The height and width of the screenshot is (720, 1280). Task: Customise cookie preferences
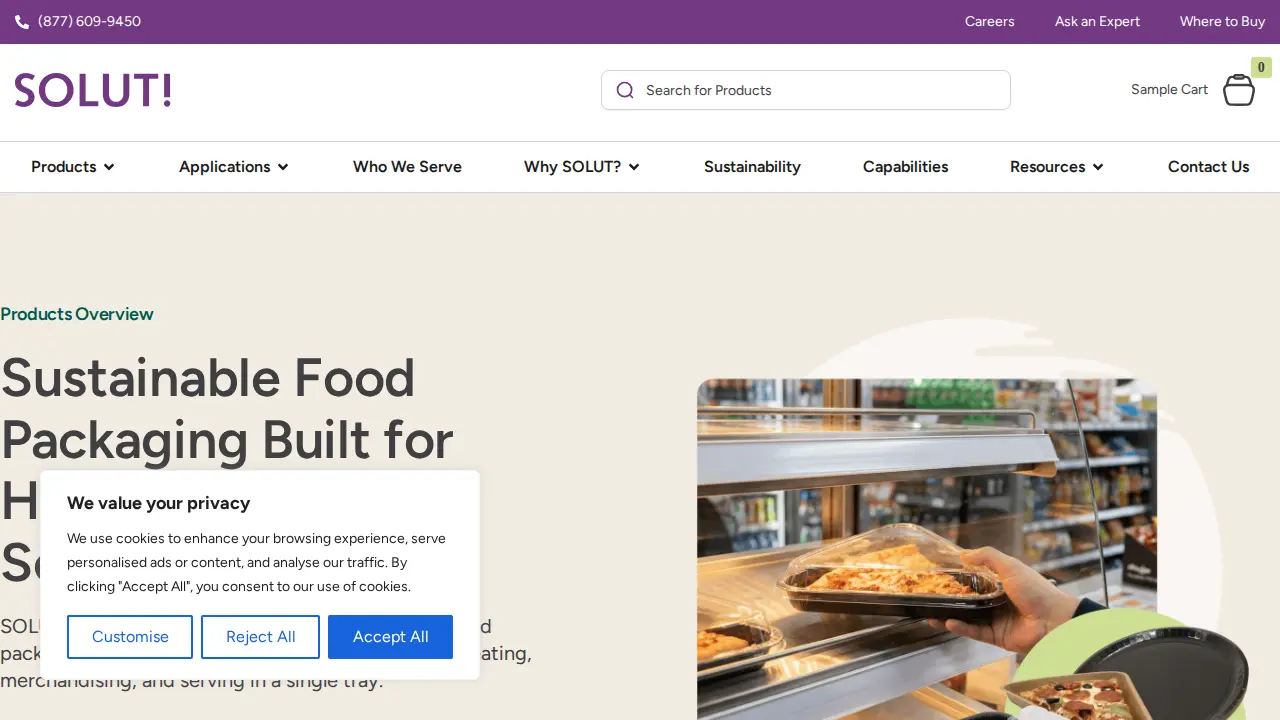coord(130,637)
